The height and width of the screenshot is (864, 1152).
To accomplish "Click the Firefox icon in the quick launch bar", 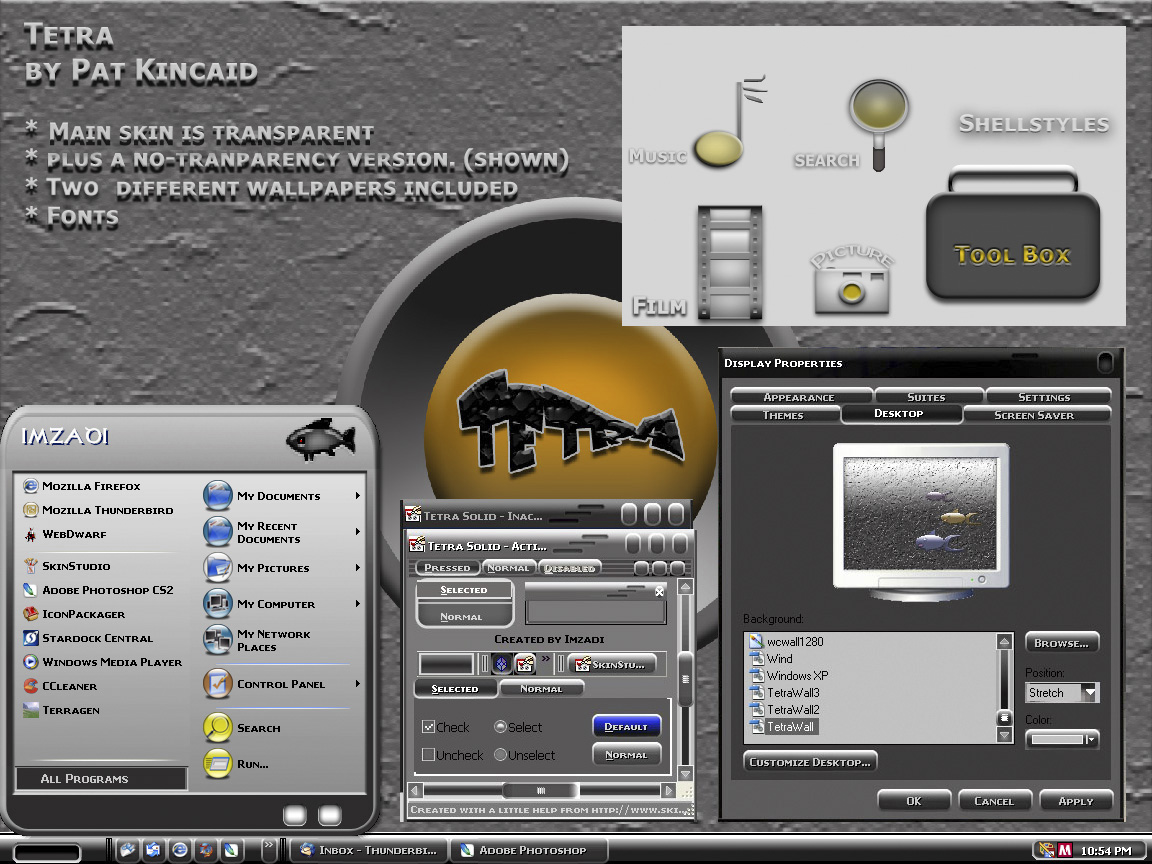I will [206, 850].
